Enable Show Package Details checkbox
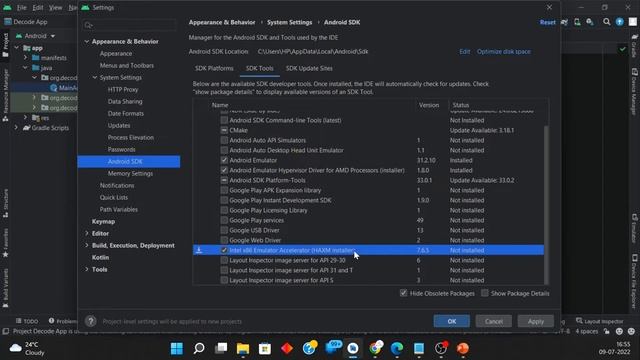 pyautogui.click(x=484, y=293)
